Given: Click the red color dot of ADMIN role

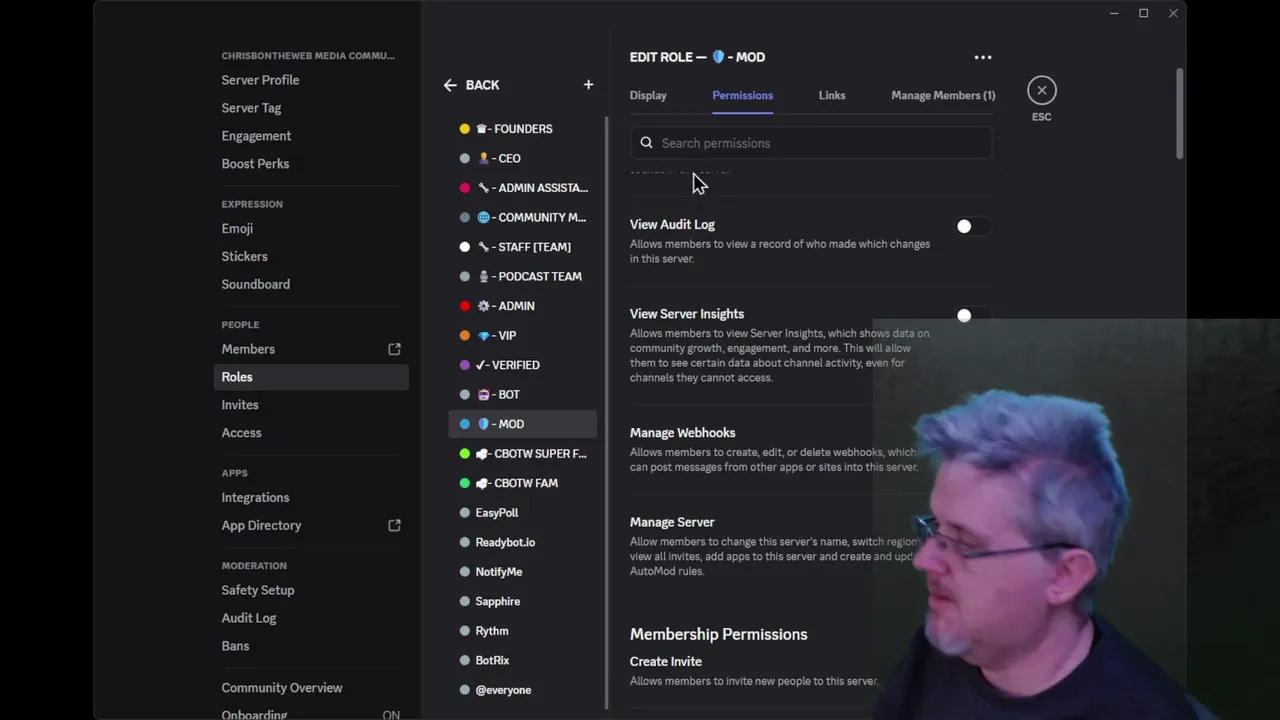Looking at the screenshot, I should 465,306.
